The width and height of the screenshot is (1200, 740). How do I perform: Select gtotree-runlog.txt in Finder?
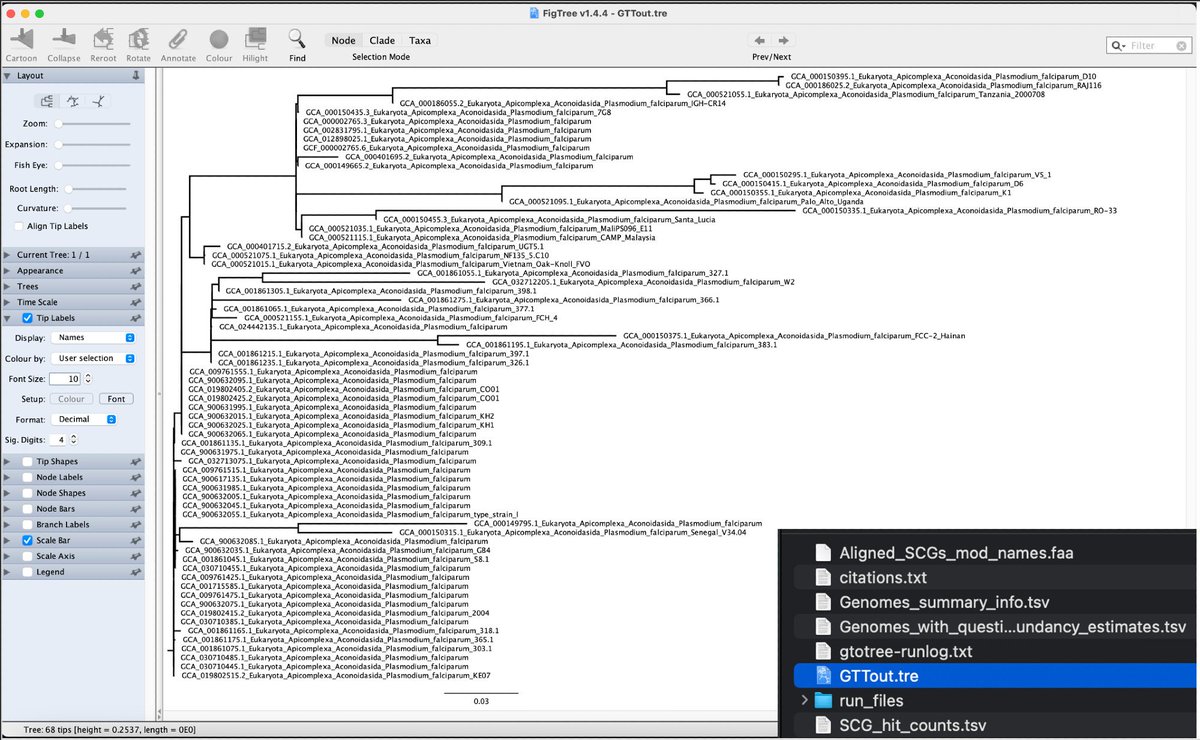pyautogui.click(x=906, y=651)
